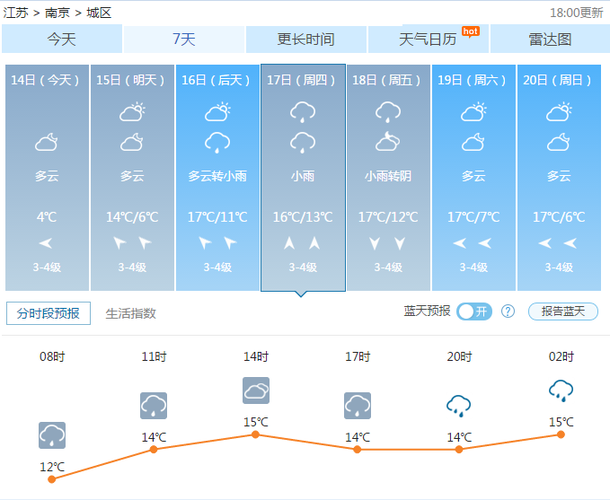The width and height of the screenshot is (610, 500).
Task: Click the first wind arrow for 15日
Action: click(x=119, y=243)
